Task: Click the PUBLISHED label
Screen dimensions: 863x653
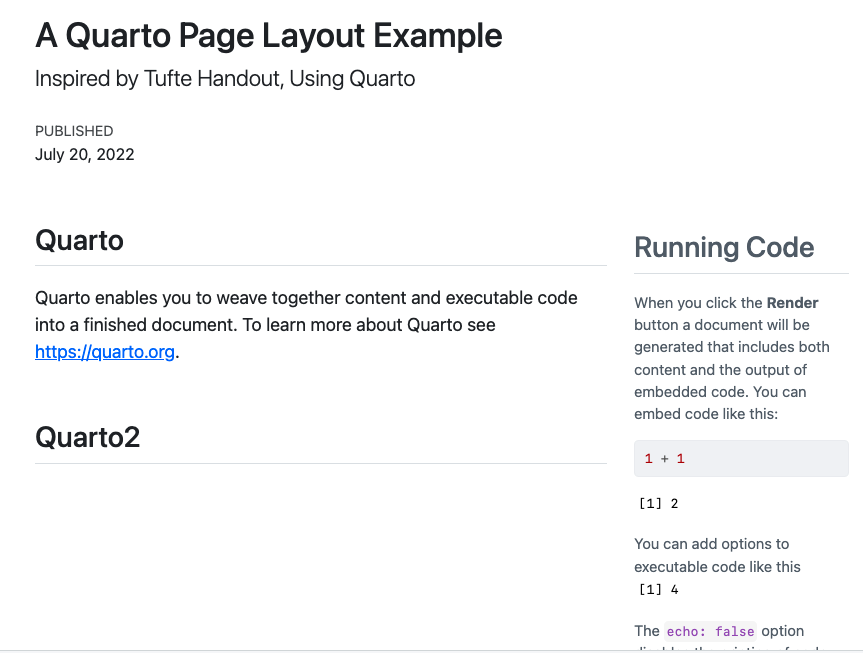Action: point(74,131)
